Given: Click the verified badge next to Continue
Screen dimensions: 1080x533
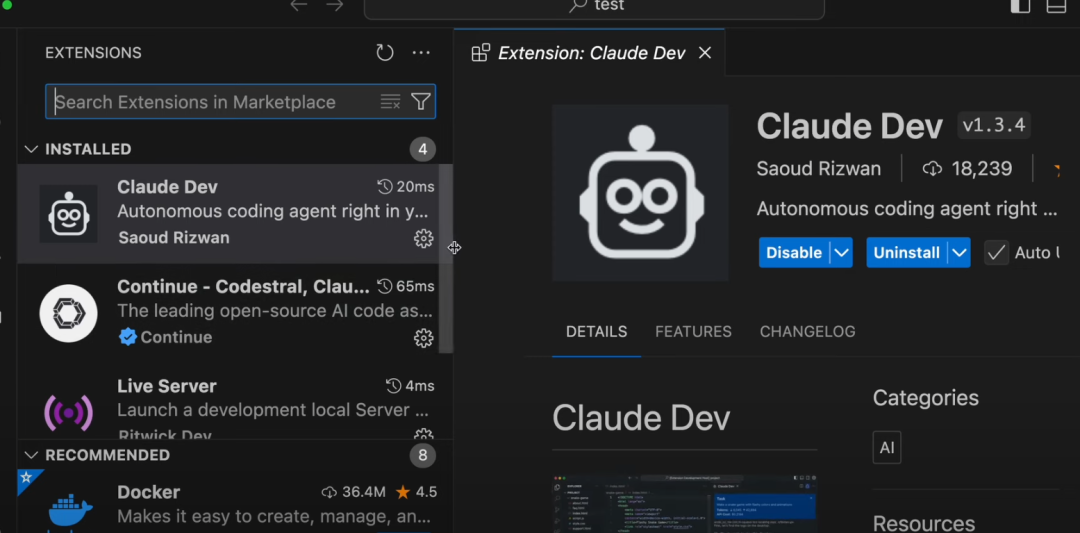Looking at the screenshot, I should point(127,337).
